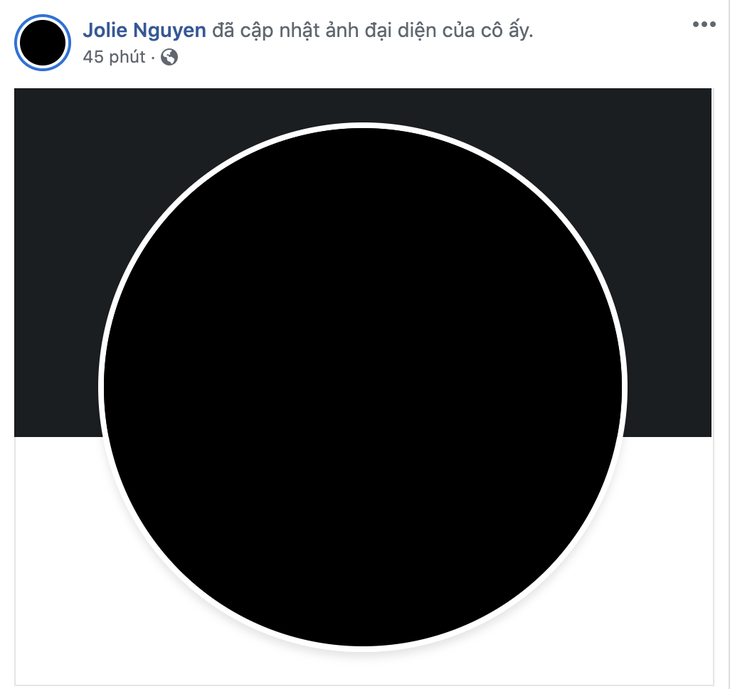Open Jolie Nguyen's small profile avatar
The width and height of the screenshot is (730, 689).
[42, 43]
